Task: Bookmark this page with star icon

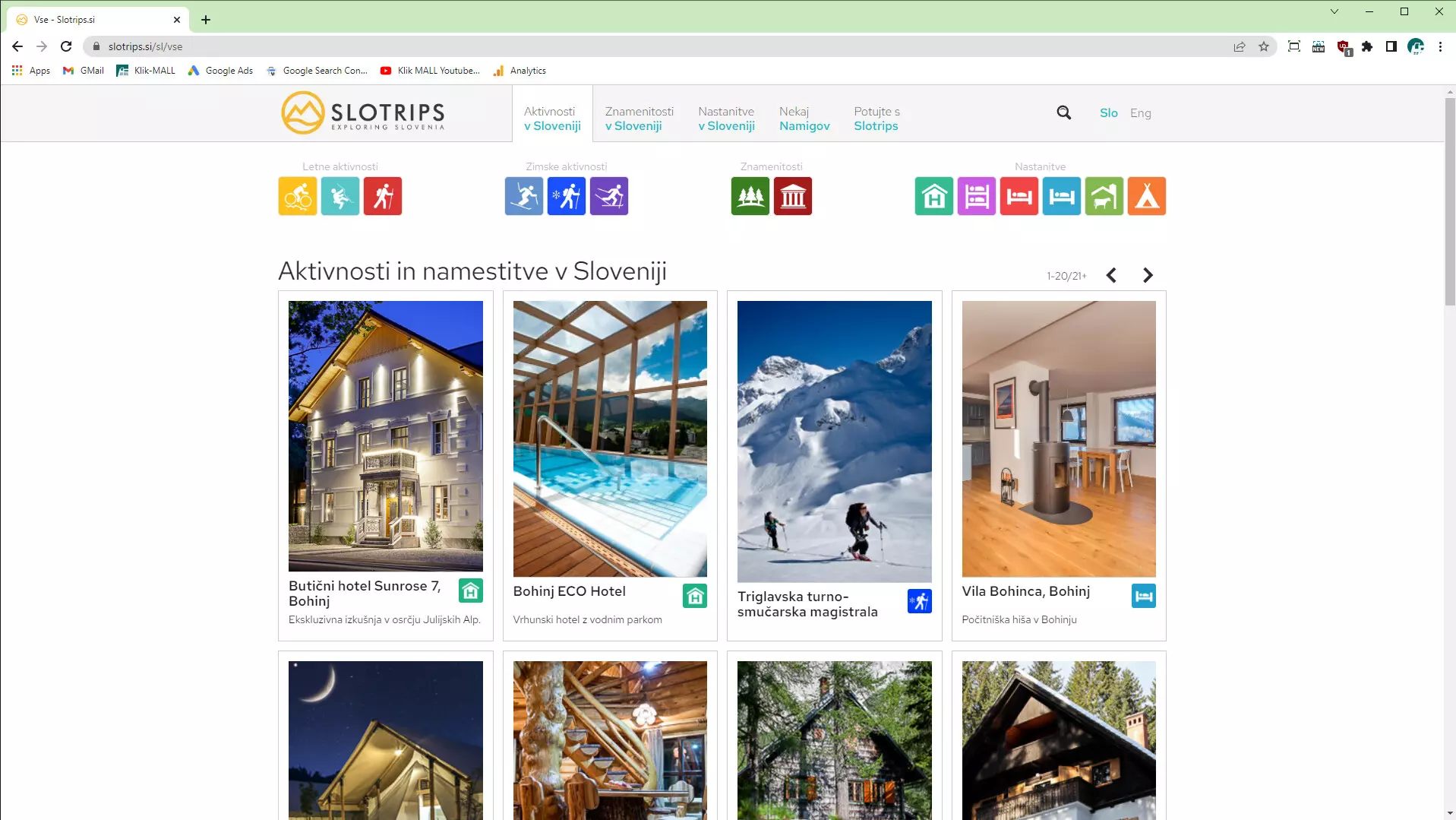Action: pyautogui.click(x=1264, y=46)
